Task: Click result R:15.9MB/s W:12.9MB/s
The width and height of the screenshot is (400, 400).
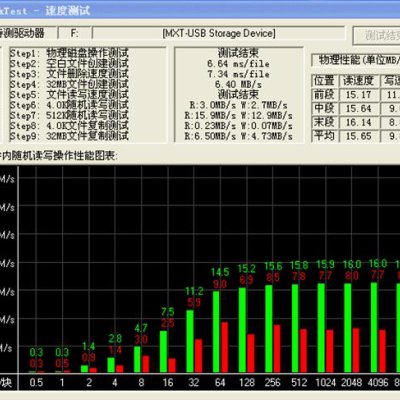Action: click(x=238, y=115)
